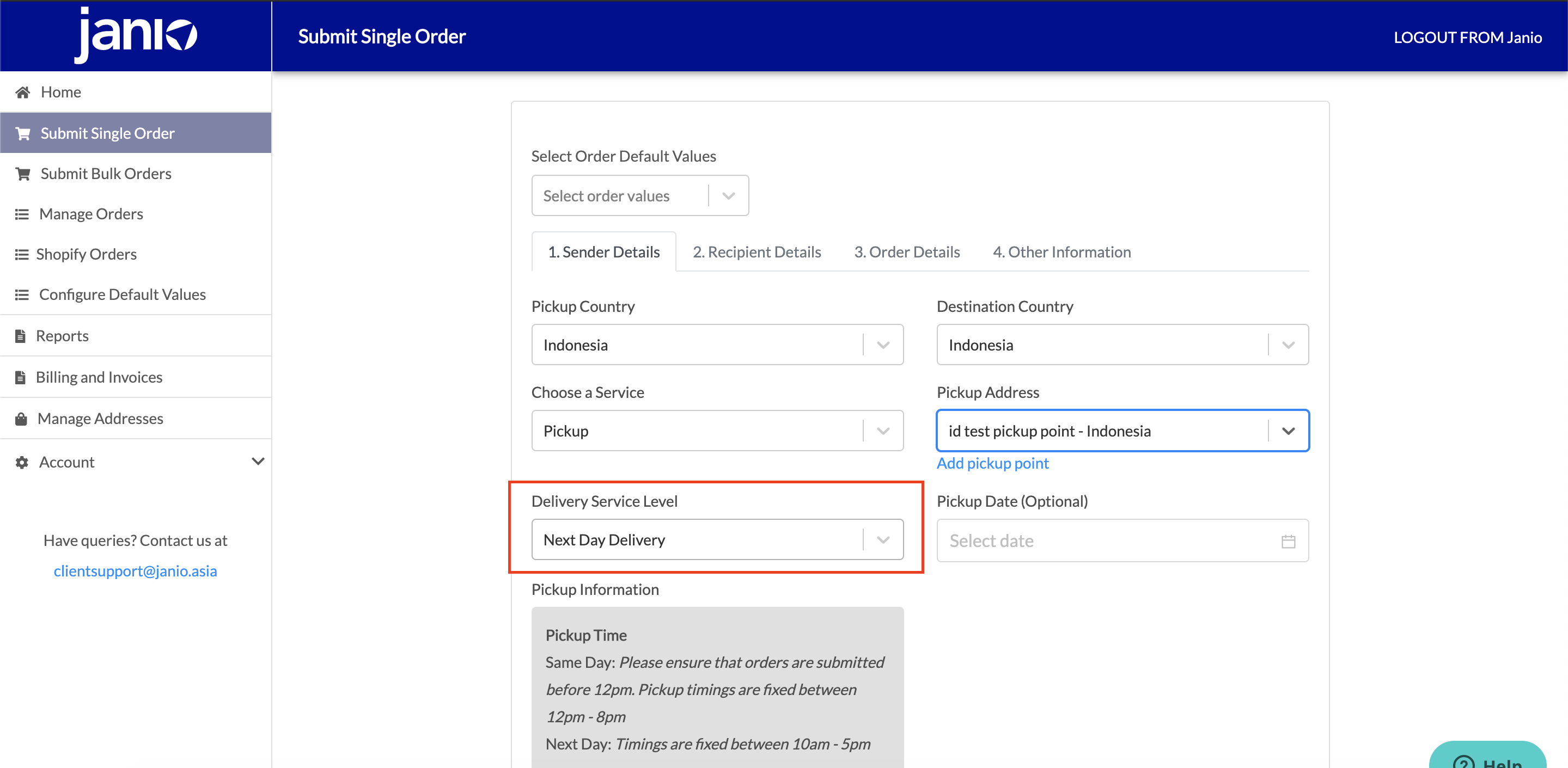Open the Delivery Service Level dropdown
The width and height of the screenshot is (1568, 768).
(717, 540)
